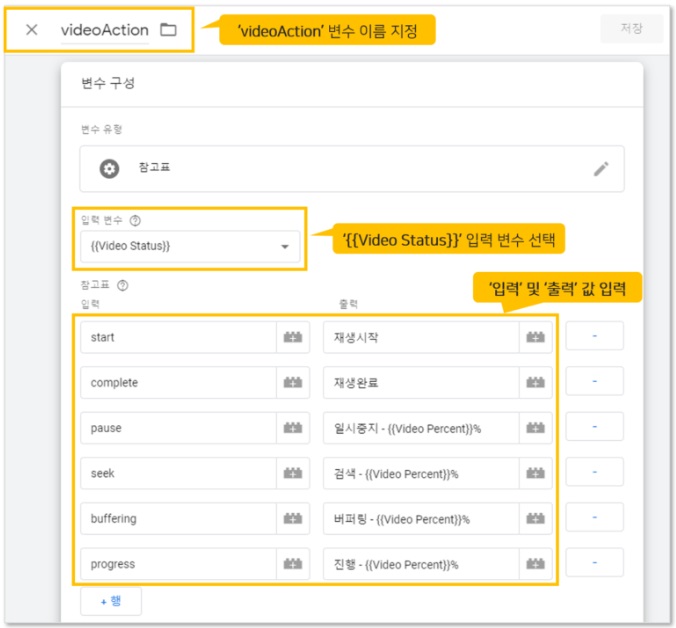This screenshot has width=676, height=628.
Task: Edit the 일시중지 output field
Action: [x=421, y=428]
